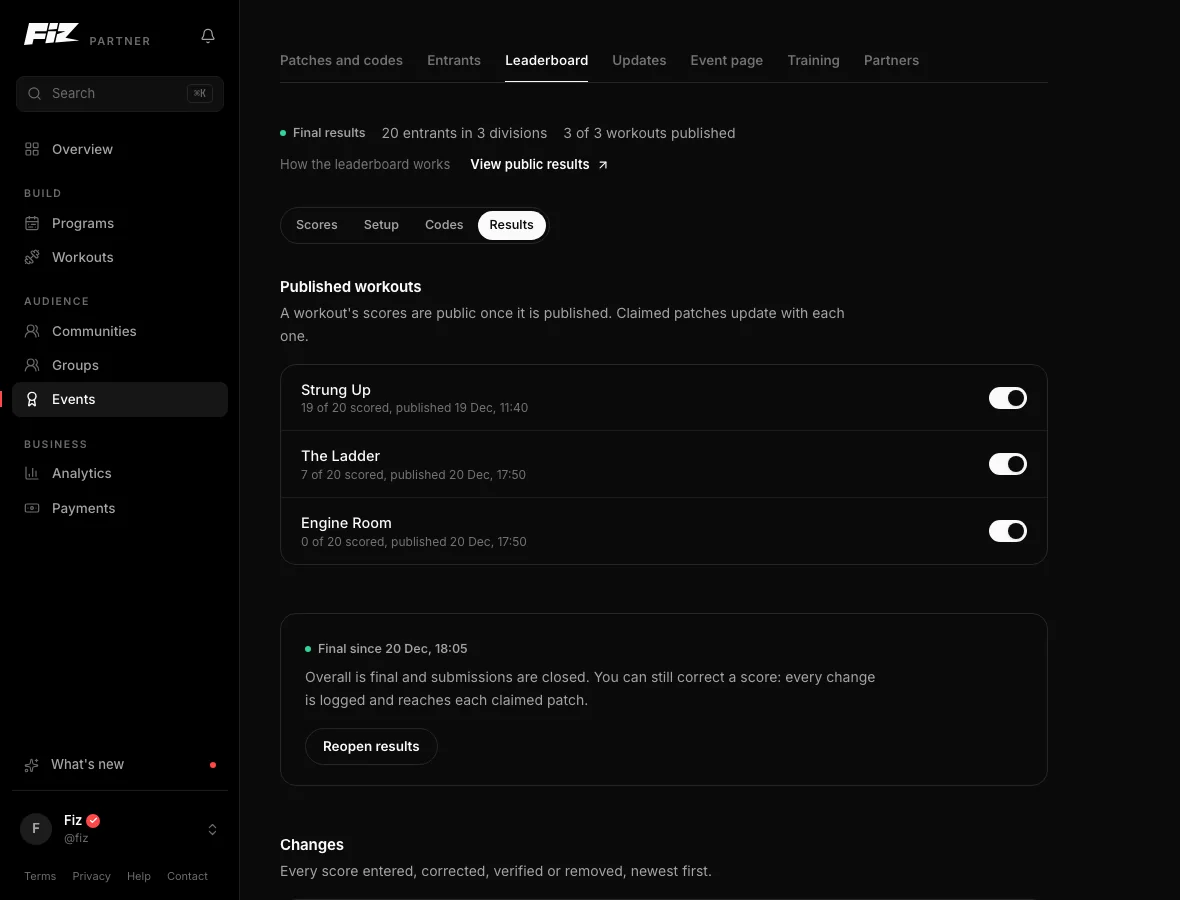1180x900 pixels.
Task: Click the Payments cash icon
Action: pos(32,508)
